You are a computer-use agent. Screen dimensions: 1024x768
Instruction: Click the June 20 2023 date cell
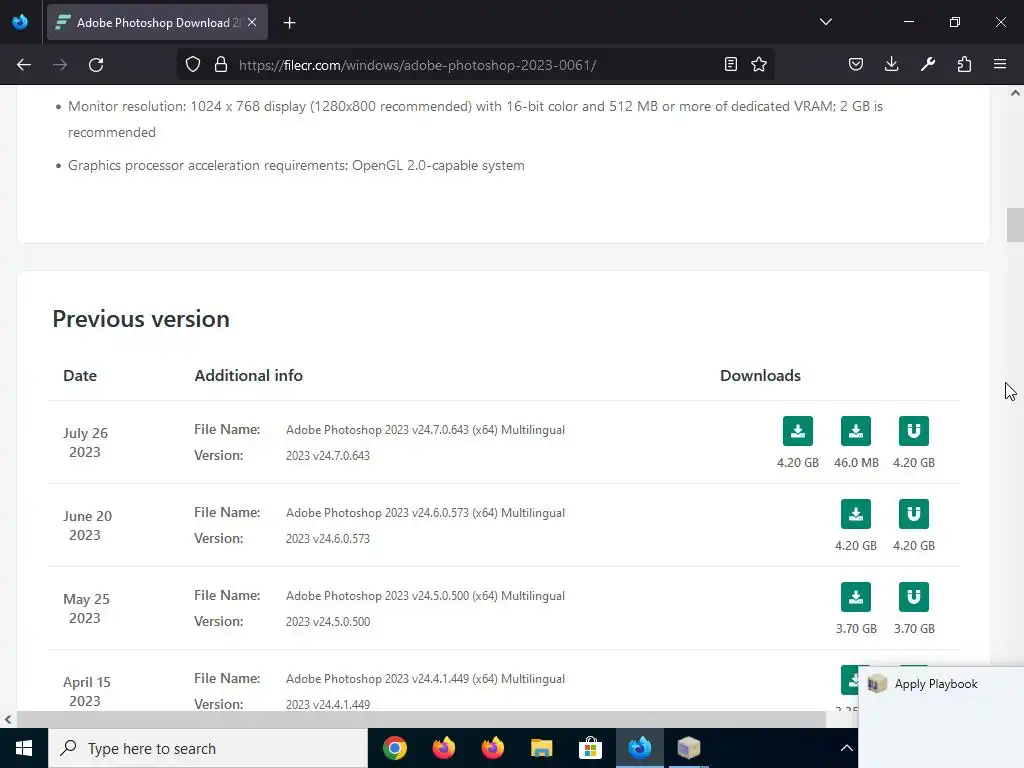[87, 525]
